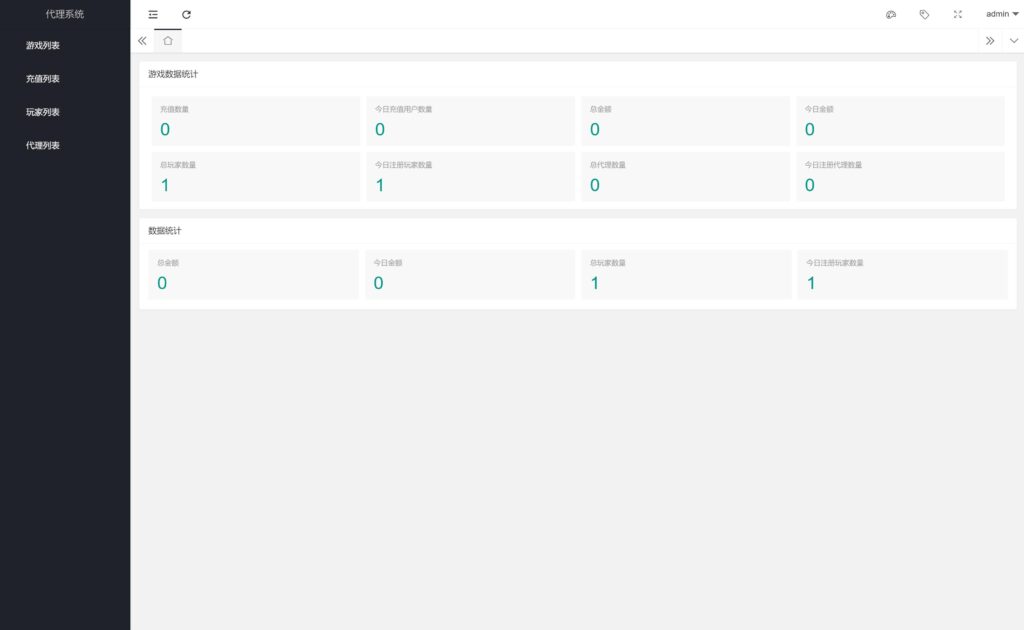Open the theme palette icon
Screen dimensions: 1024x630
pyautogui.click(x=891, y=15)
